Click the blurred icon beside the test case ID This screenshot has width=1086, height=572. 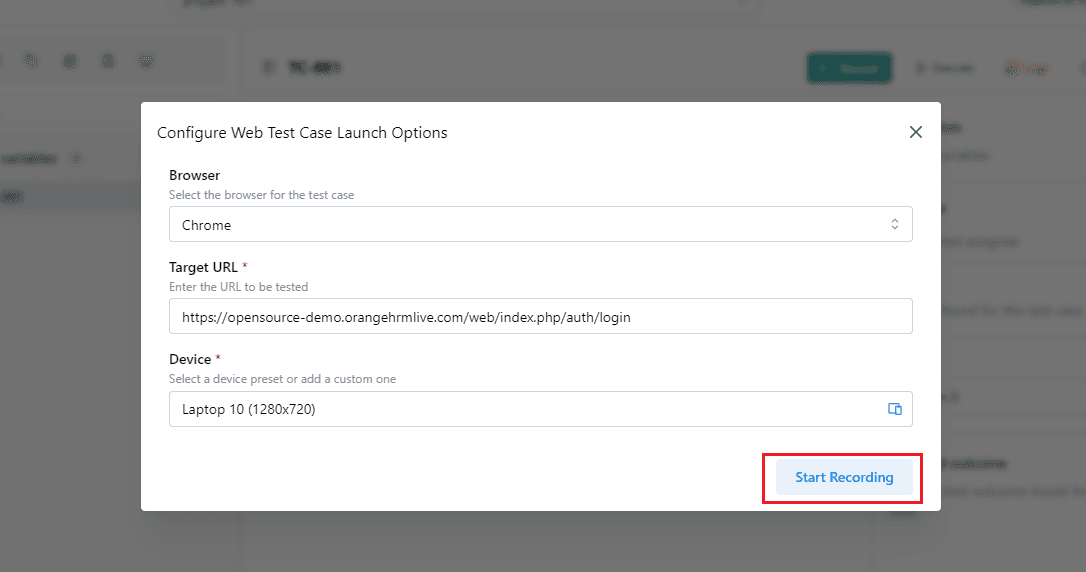[x=269, y=67]
